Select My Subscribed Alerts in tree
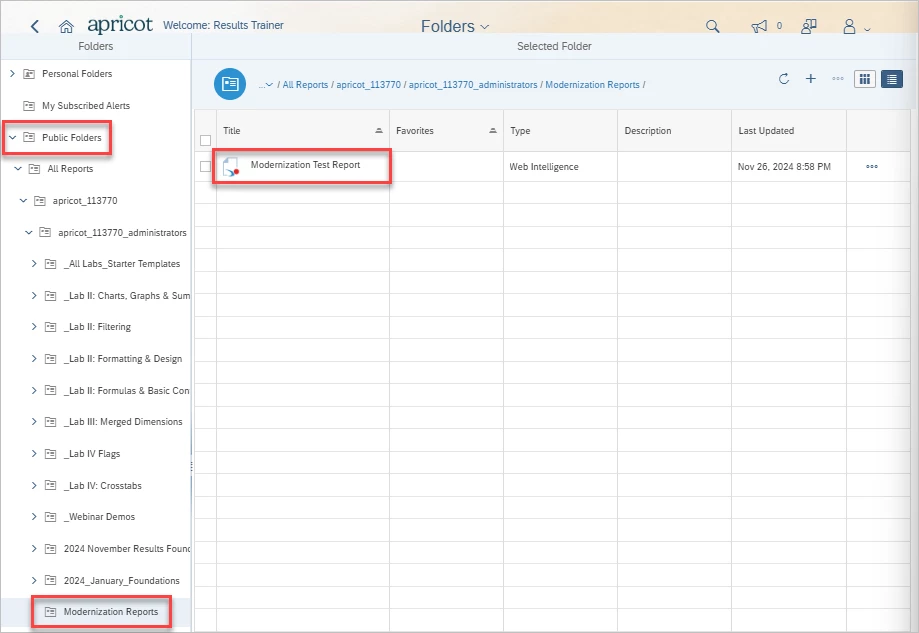 click(x=86, y=106)
